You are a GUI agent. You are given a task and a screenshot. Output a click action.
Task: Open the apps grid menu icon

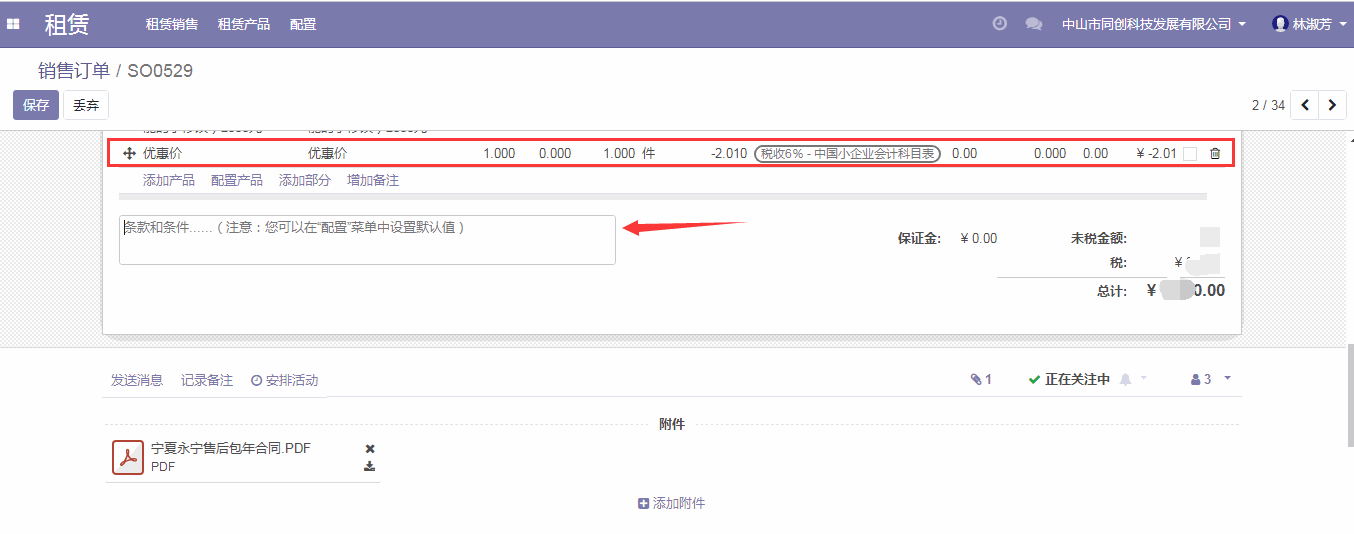point(14,24)
